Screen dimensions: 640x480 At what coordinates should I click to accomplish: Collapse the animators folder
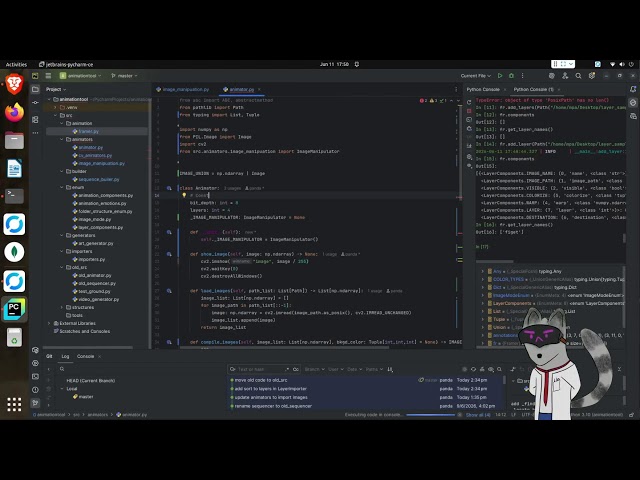point(62,139)
